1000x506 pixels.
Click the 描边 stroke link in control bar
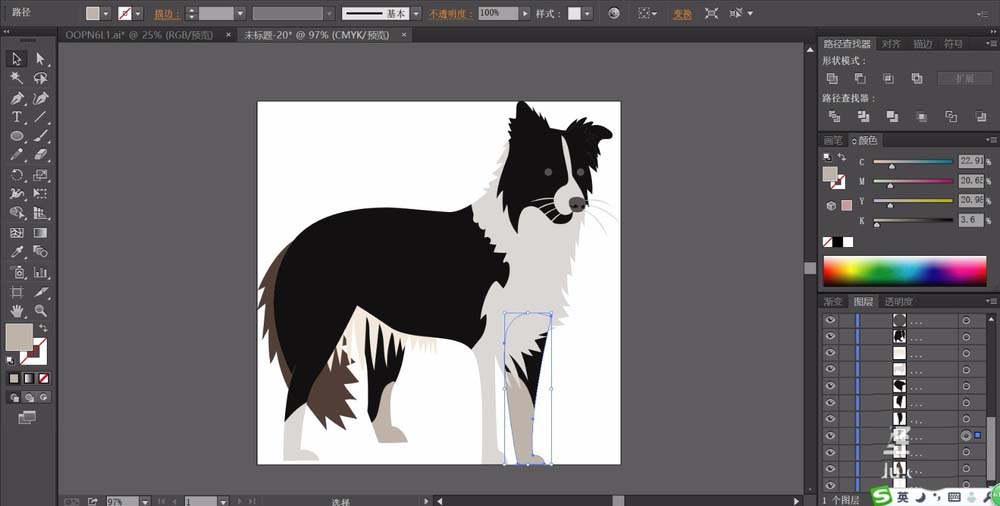(x=166, y=14)
